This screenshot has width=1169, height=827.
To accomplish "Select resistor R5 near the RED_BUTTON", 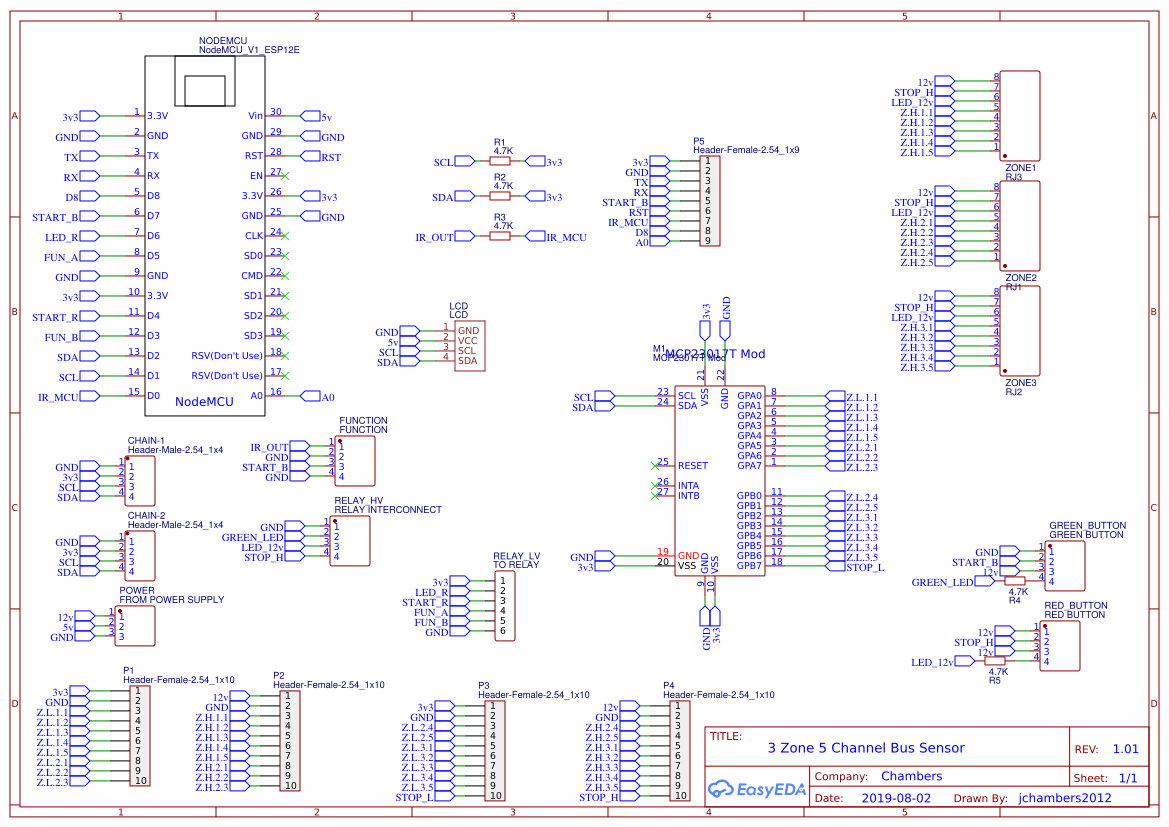I will 995,661.
